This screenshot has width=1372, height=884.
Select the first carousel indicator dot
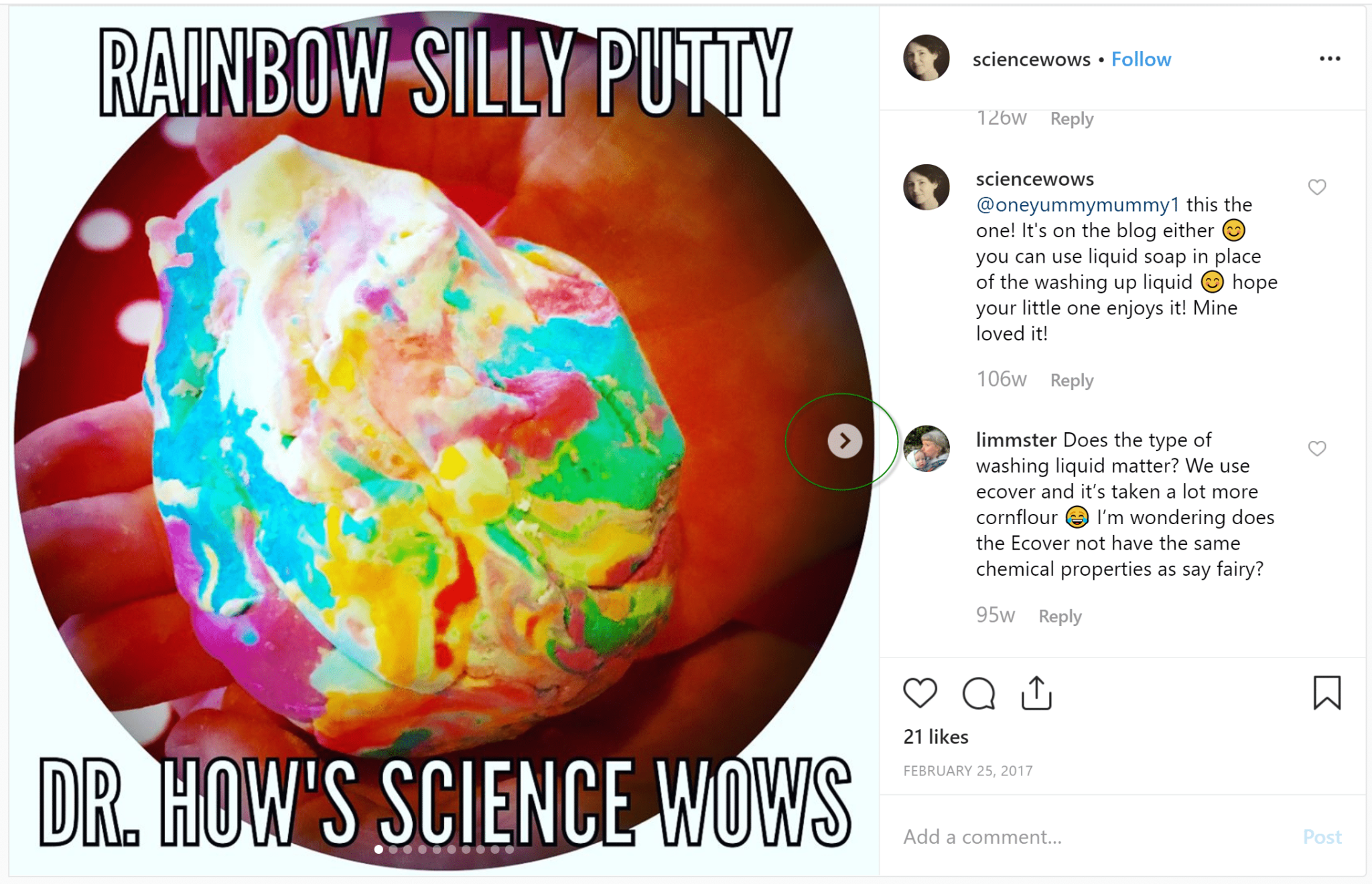coord(379,849)
